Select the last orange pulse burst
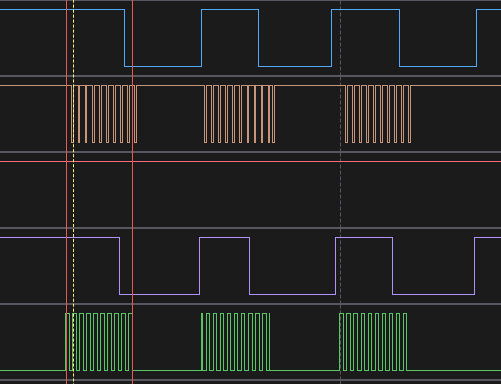Image resolution: width=501 pixels, height=384 pixels. click(378, 114)
